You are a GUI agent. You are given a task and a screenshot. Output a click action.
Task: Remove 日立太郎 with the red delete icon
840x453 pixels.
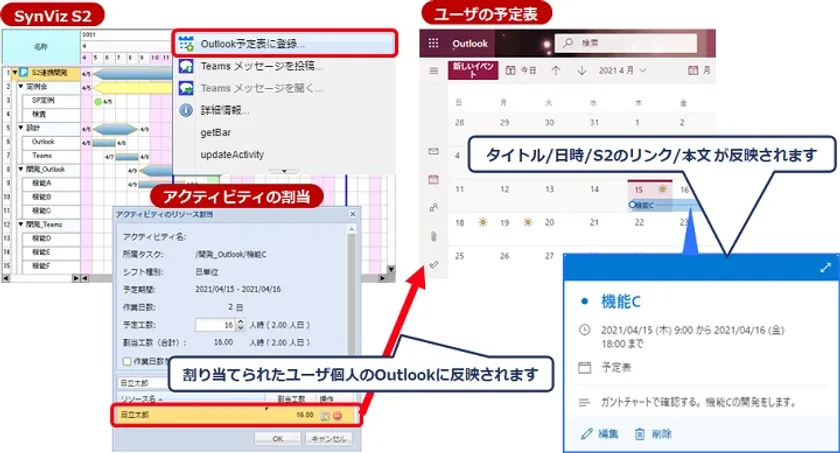pos(338,416)
